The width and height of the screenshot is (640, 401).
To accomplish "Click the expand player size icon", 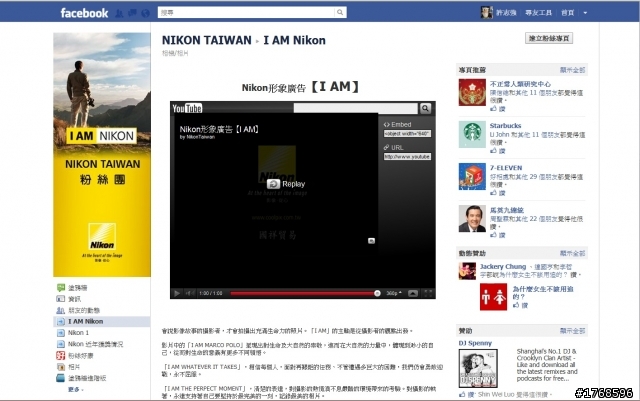I will pos(413,293).
